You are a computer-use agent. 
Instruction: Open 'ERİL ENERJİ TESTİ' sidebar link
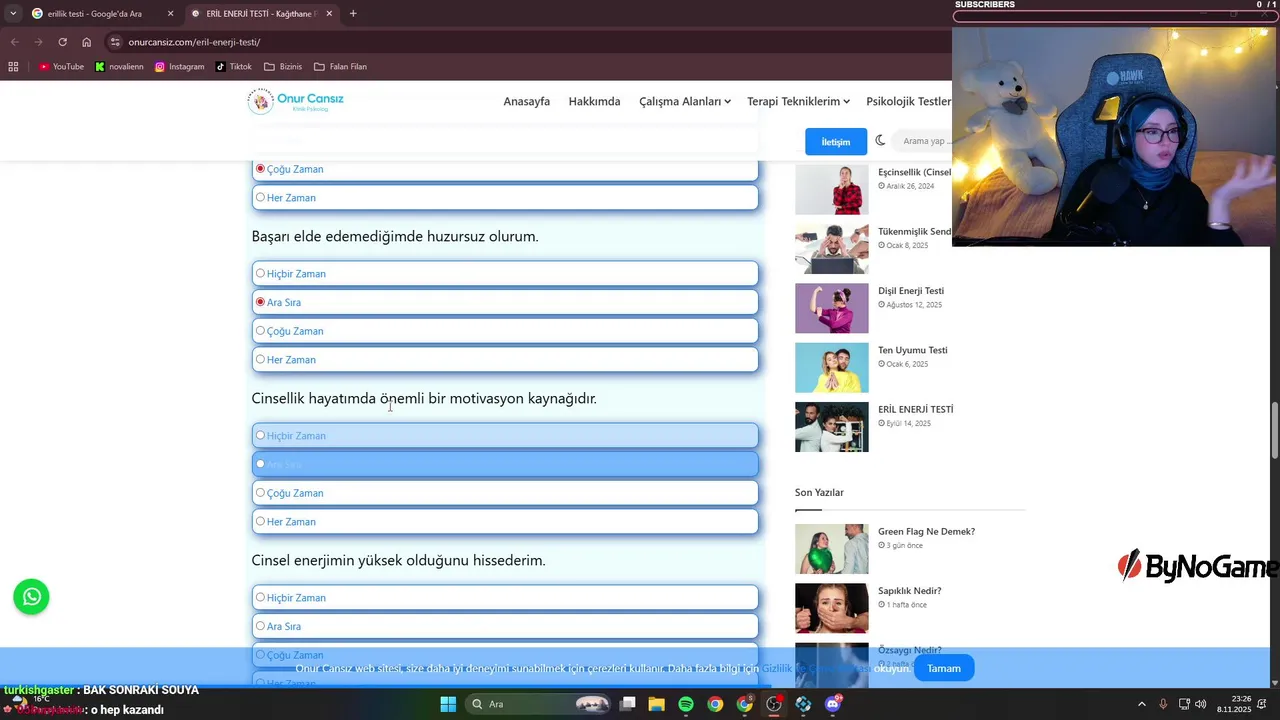[916, 409]
